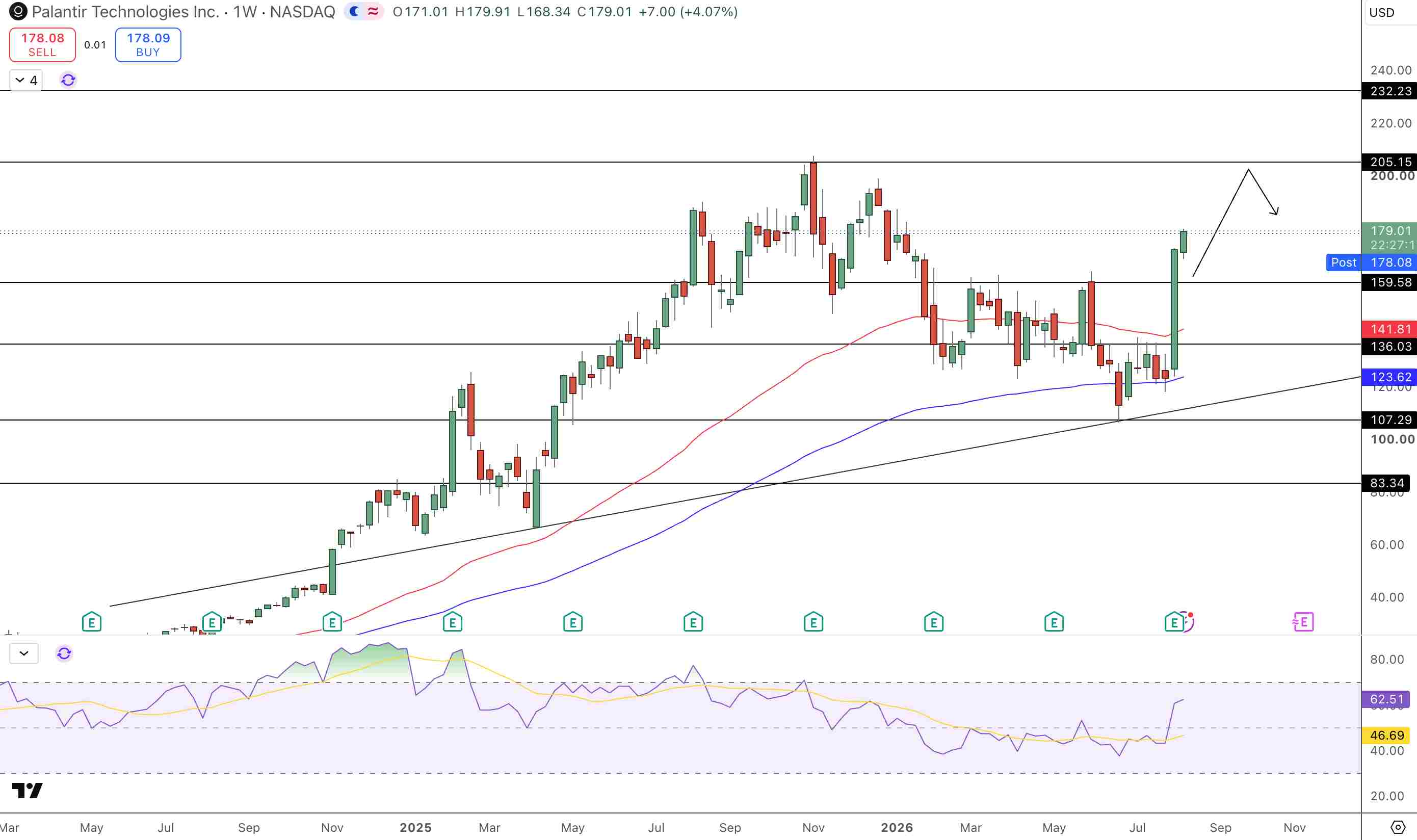The image size is (1417, 840).
Task: Open the earnings marker after the 2026 label
Action: point(934,622)
